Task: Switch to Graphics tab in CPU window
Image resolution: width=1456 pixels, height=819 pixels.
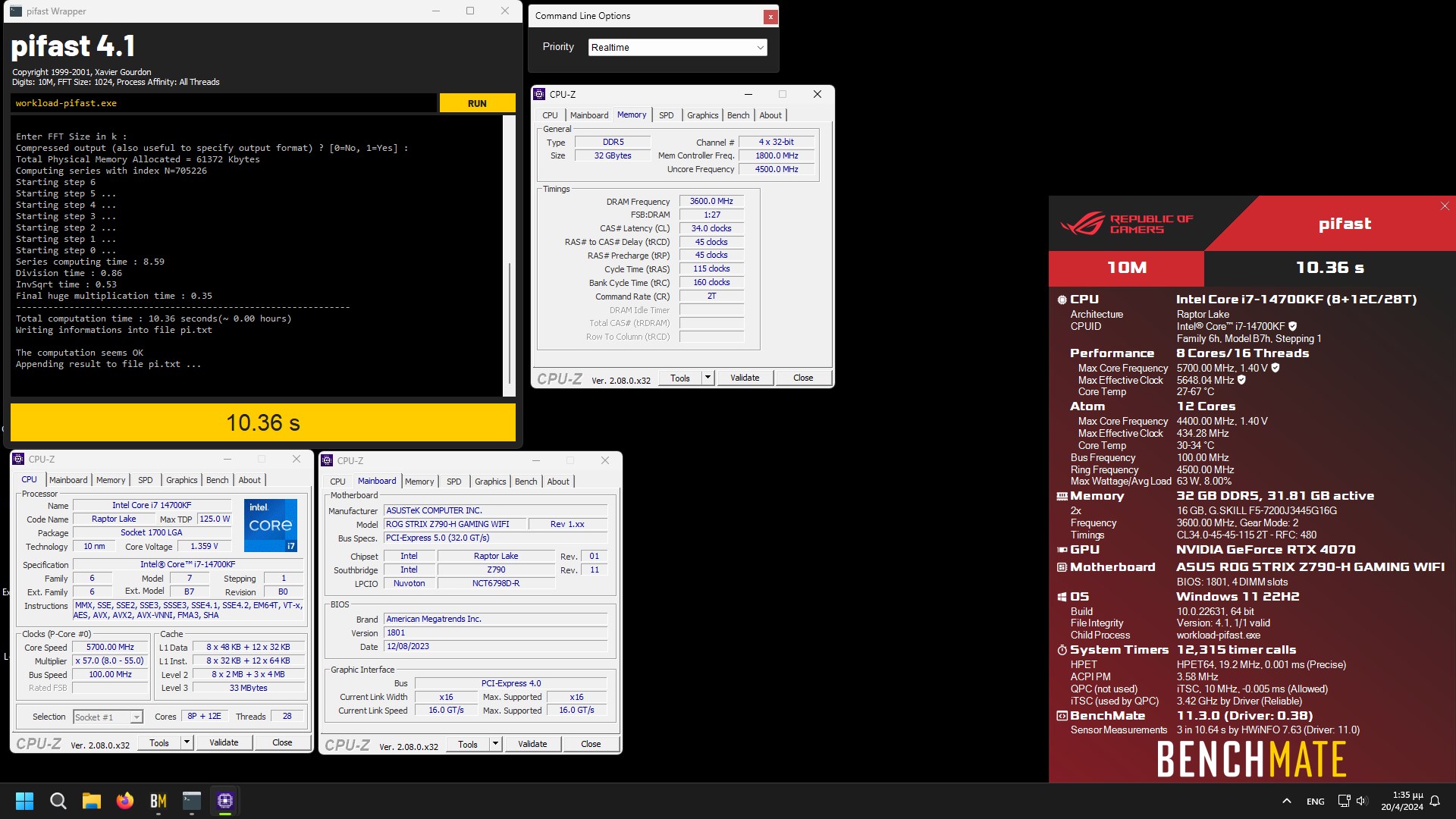Action: (181, 480)
